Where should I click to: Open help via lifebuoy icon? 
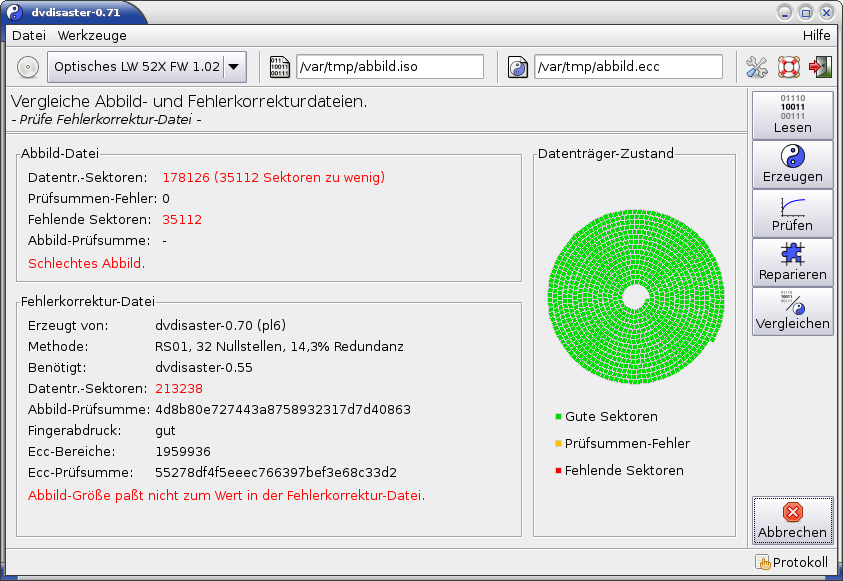(789, 67)
